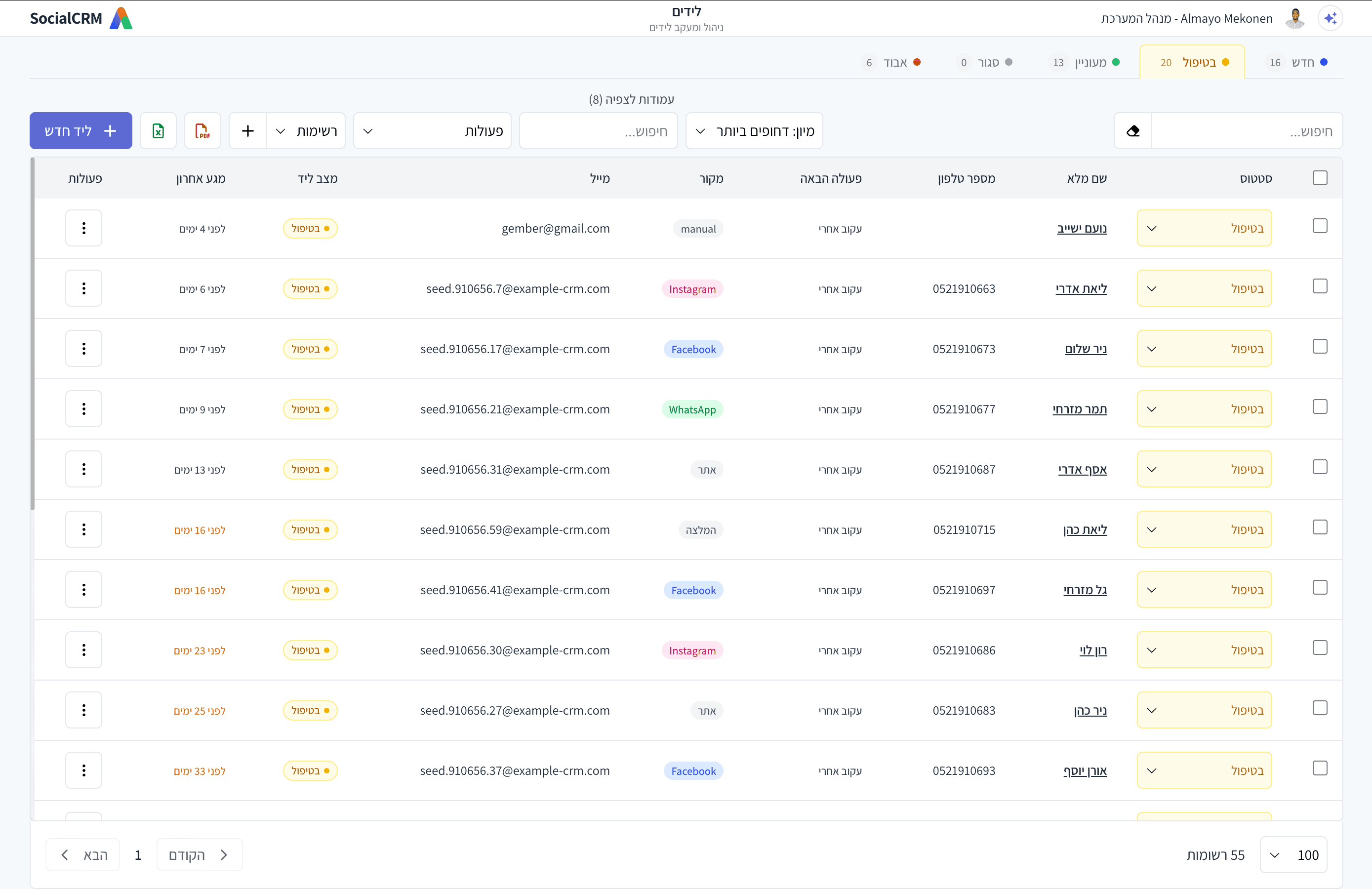The image size is (1372, 889).
Task: Export leads to Excel file
Action: (158, 131)
